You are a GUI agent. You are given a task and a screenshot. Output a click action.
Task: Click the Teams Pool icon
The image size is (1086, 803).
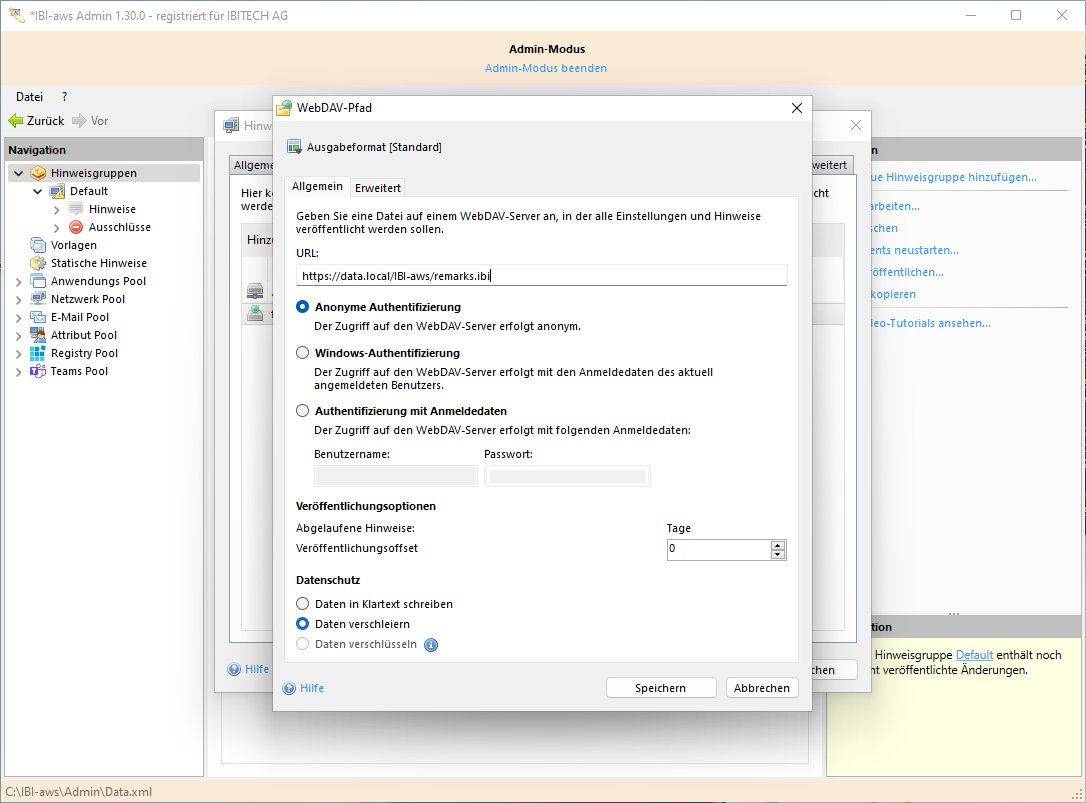click(x=38, y=371)
